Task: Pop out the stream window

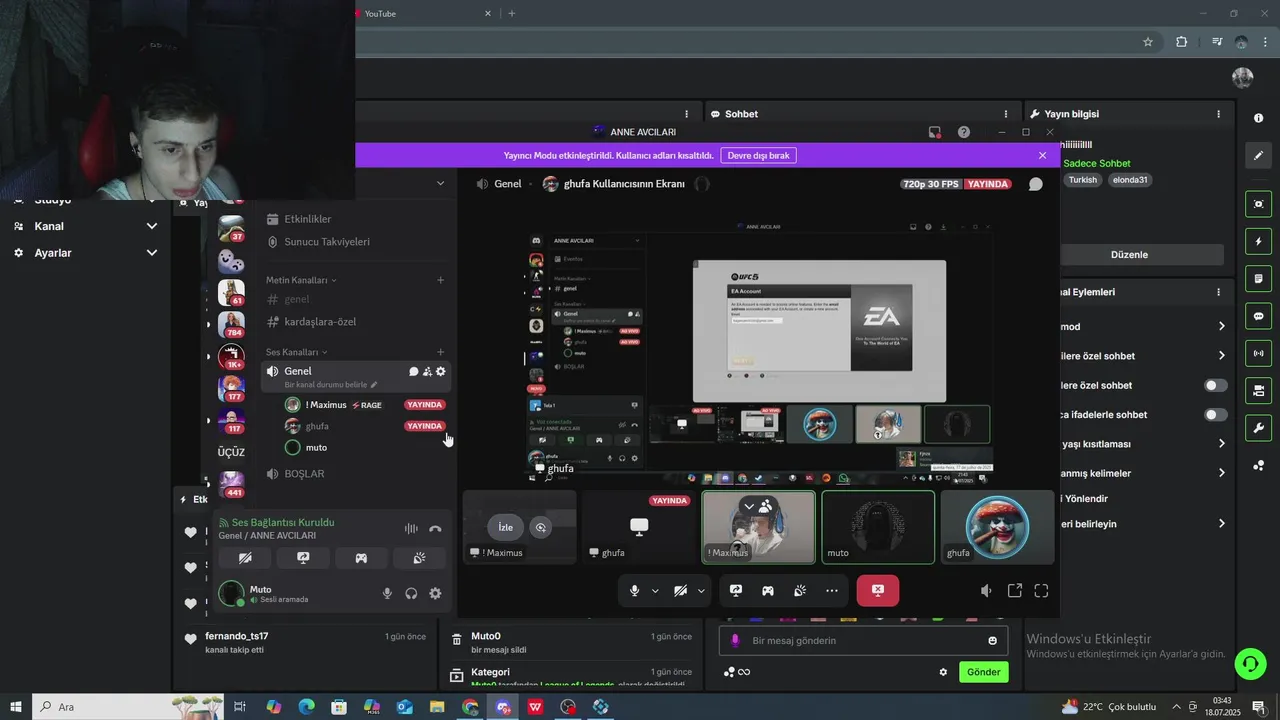Action: (x=1014, y=591)
